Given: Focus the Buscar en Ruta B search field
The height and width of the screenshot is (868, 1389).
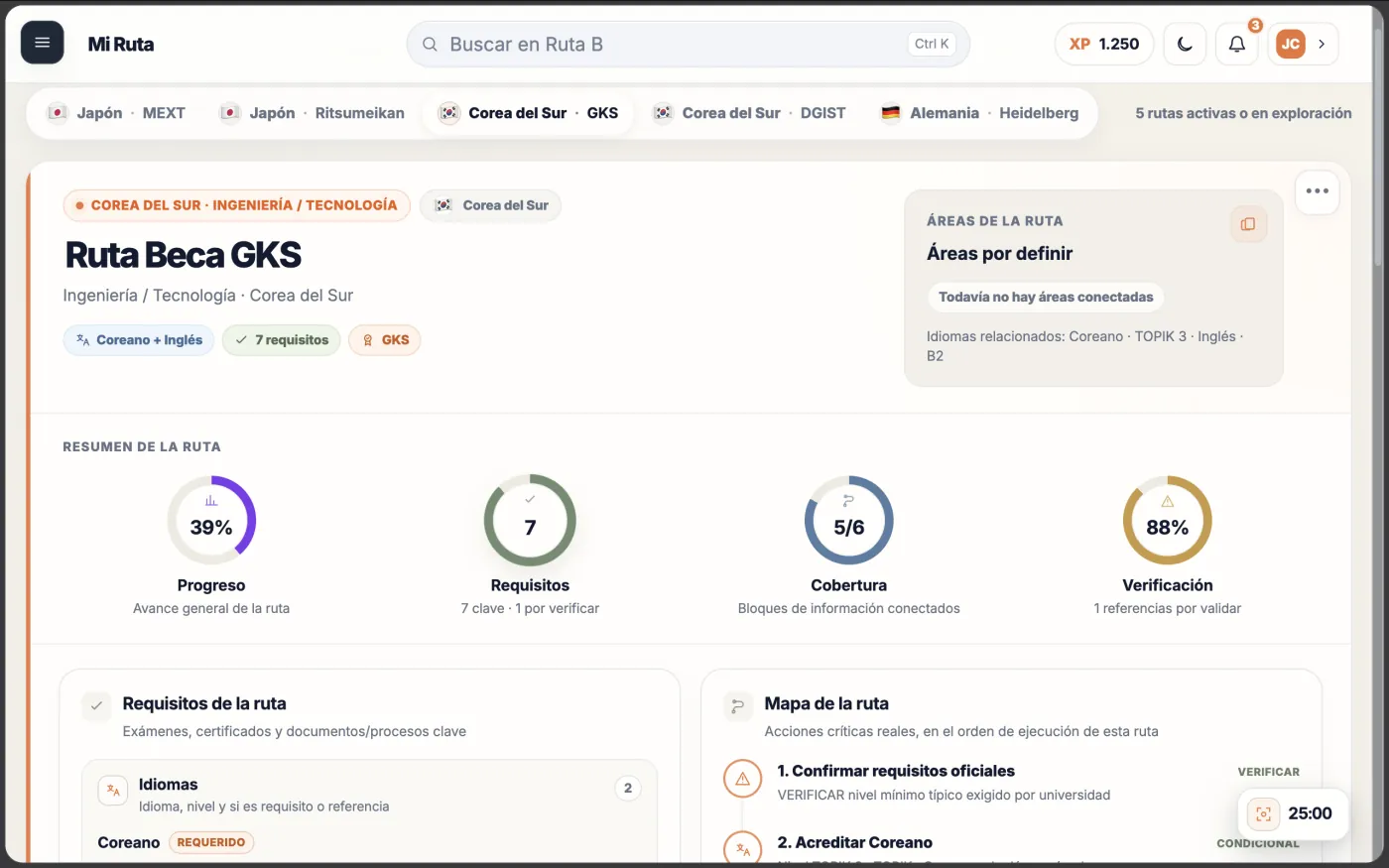Looking at the screenshot, I should point(688,44).
